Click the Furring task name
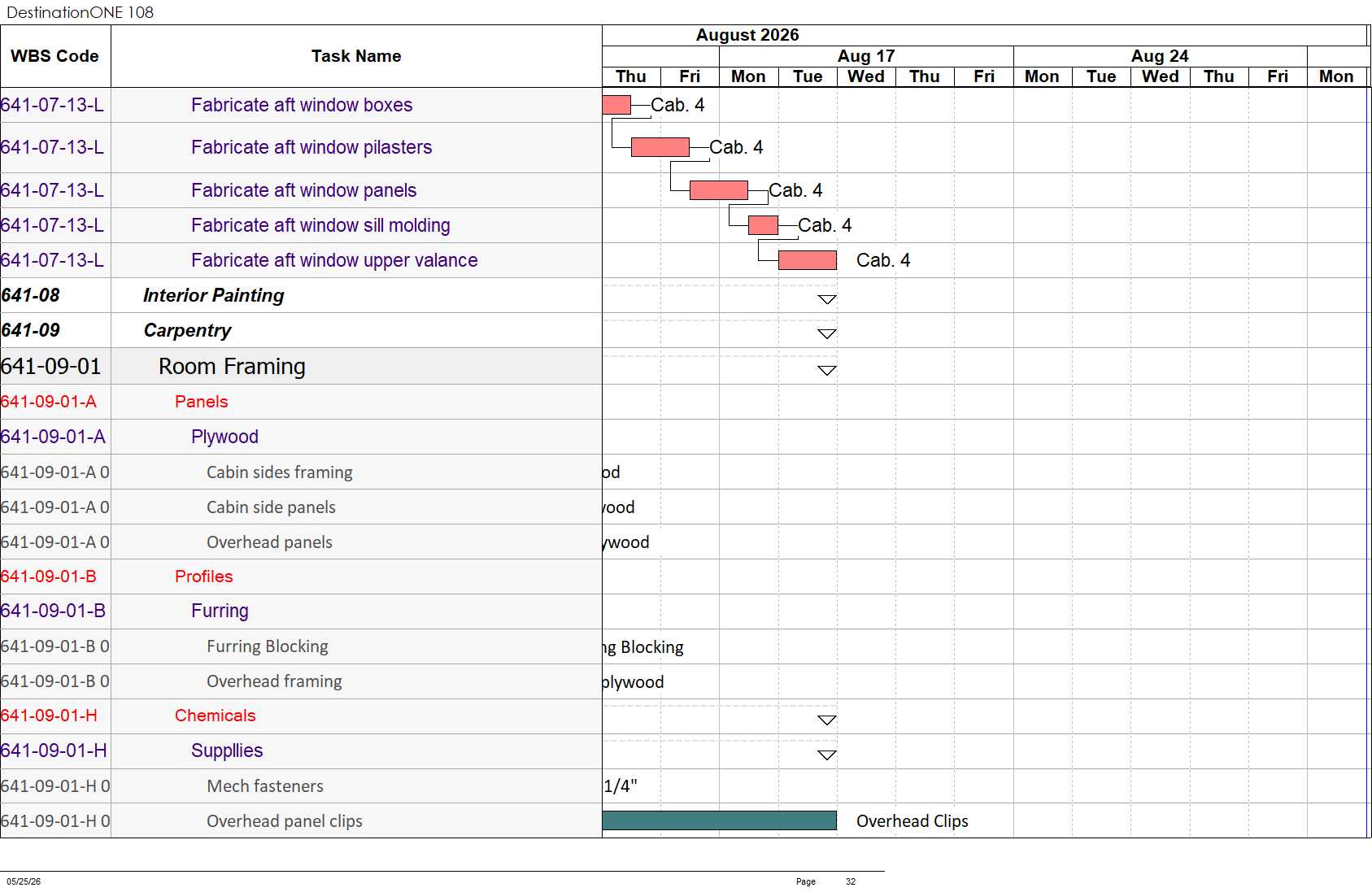The width and height of the screenshot is (1372, 892). 220,611
